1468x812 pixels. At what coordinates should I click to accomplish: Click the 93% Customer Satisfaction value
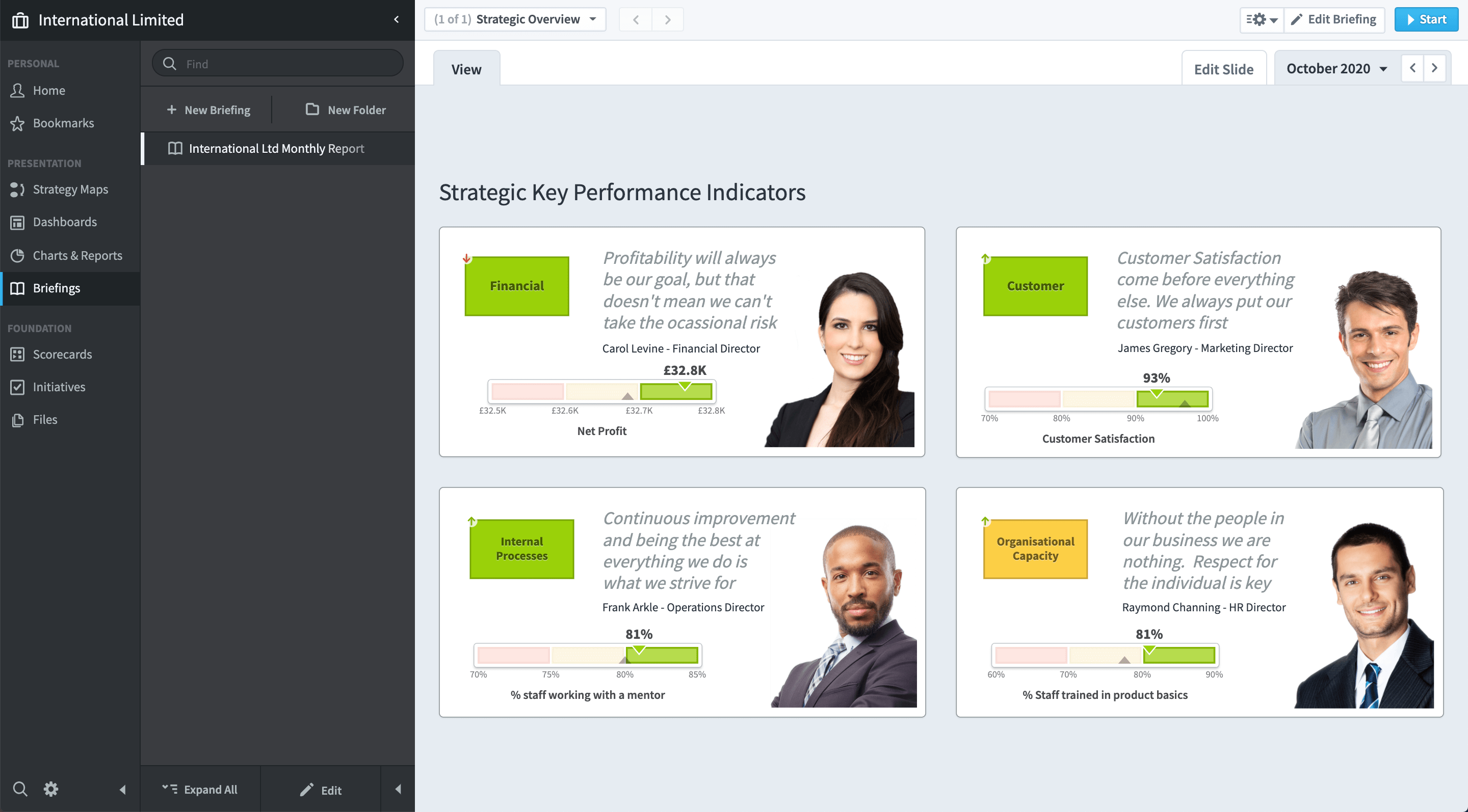pos(1156,377)
